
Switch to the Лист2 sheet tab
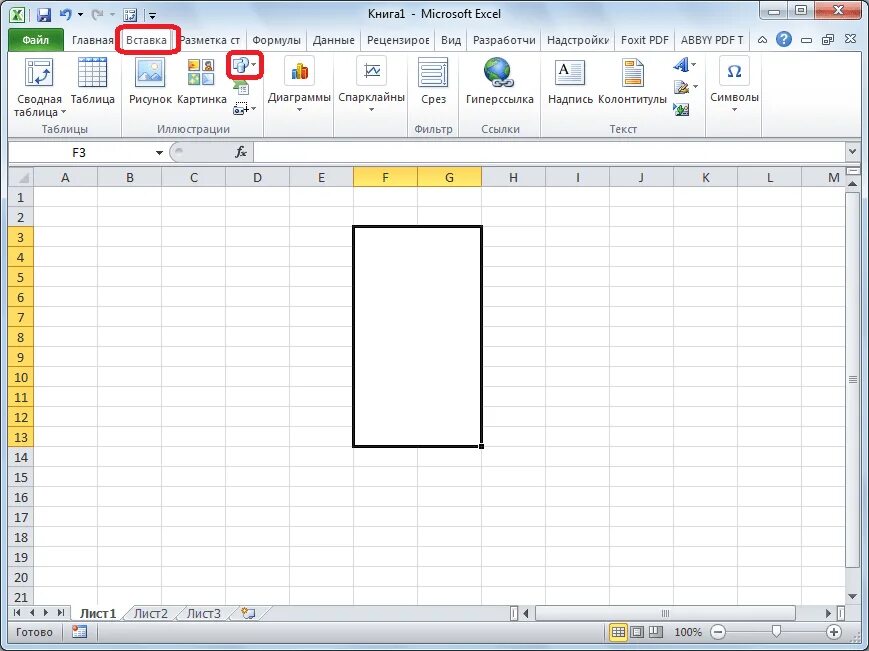point(151,613)
